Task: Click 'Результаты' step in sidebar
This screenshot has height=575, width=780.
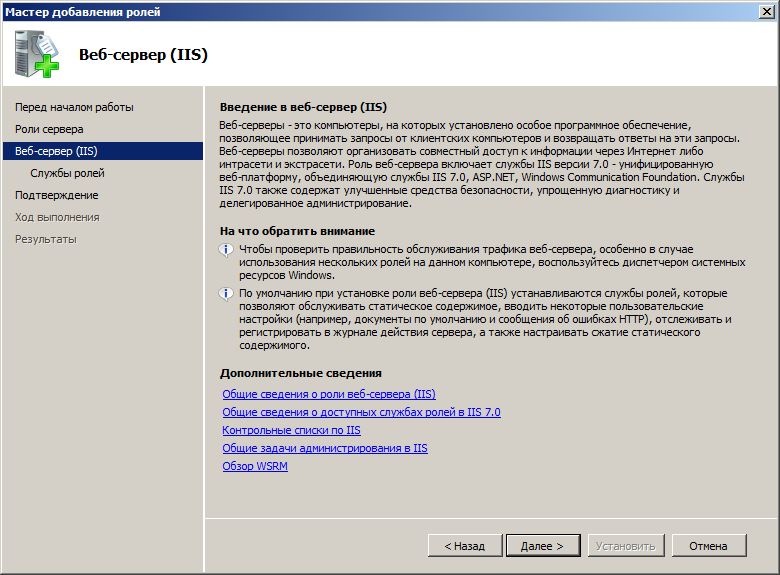Action: pos(46,239)
